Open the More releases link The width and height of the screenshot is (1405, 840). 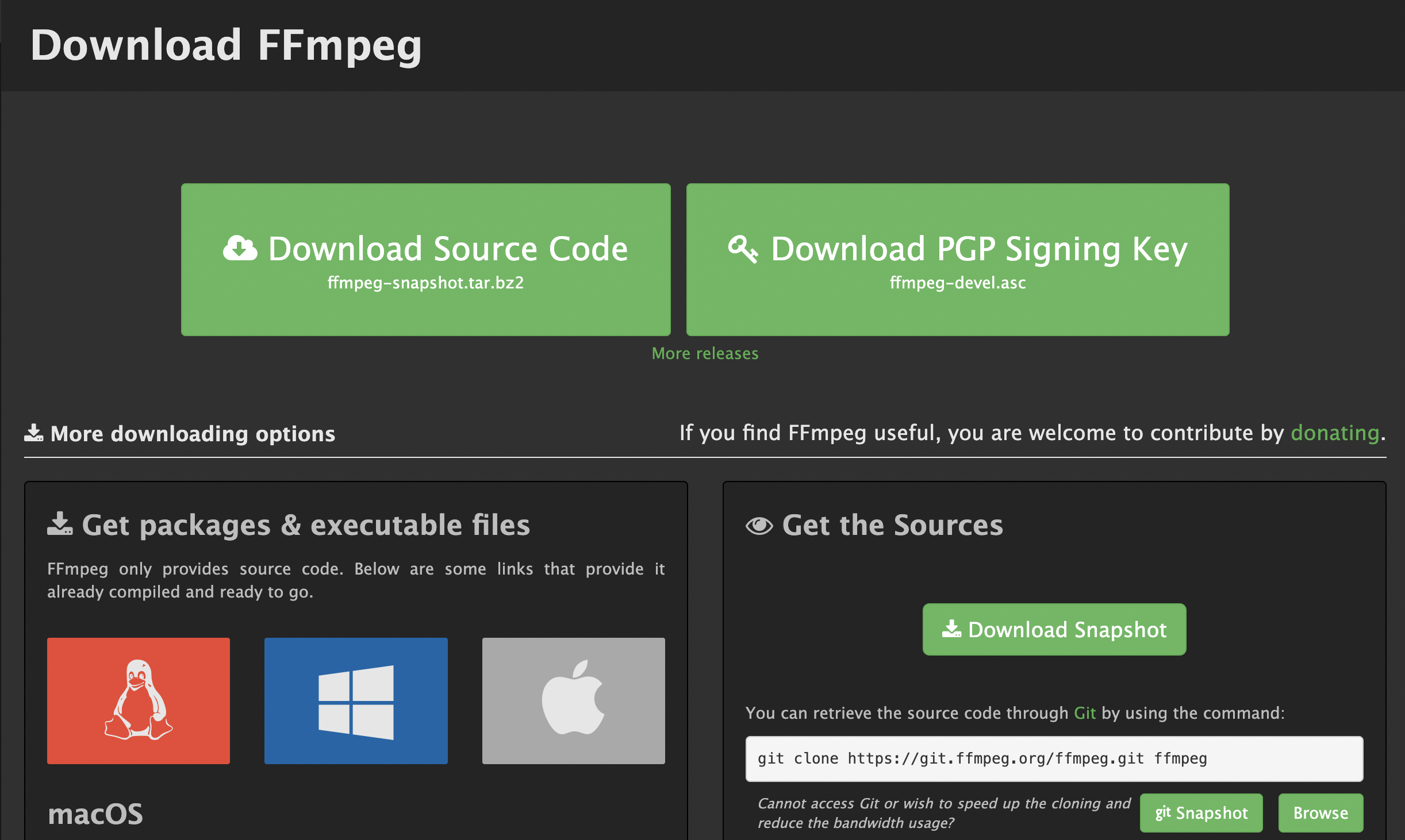click(705, 353)
